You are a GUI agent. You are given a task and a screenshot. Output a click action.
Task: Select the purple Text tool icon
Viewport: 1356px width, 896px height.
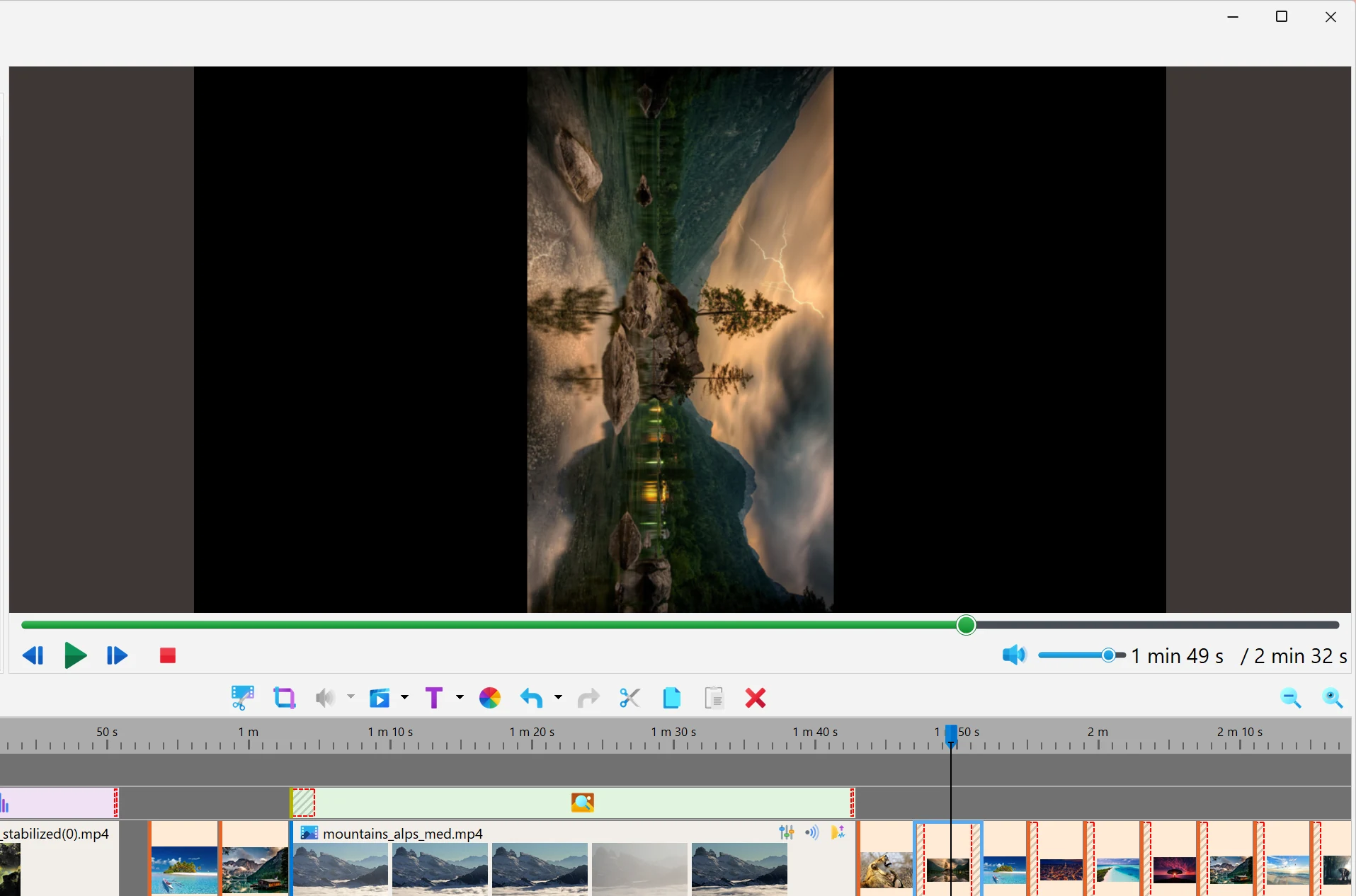(x=434, y=698)
